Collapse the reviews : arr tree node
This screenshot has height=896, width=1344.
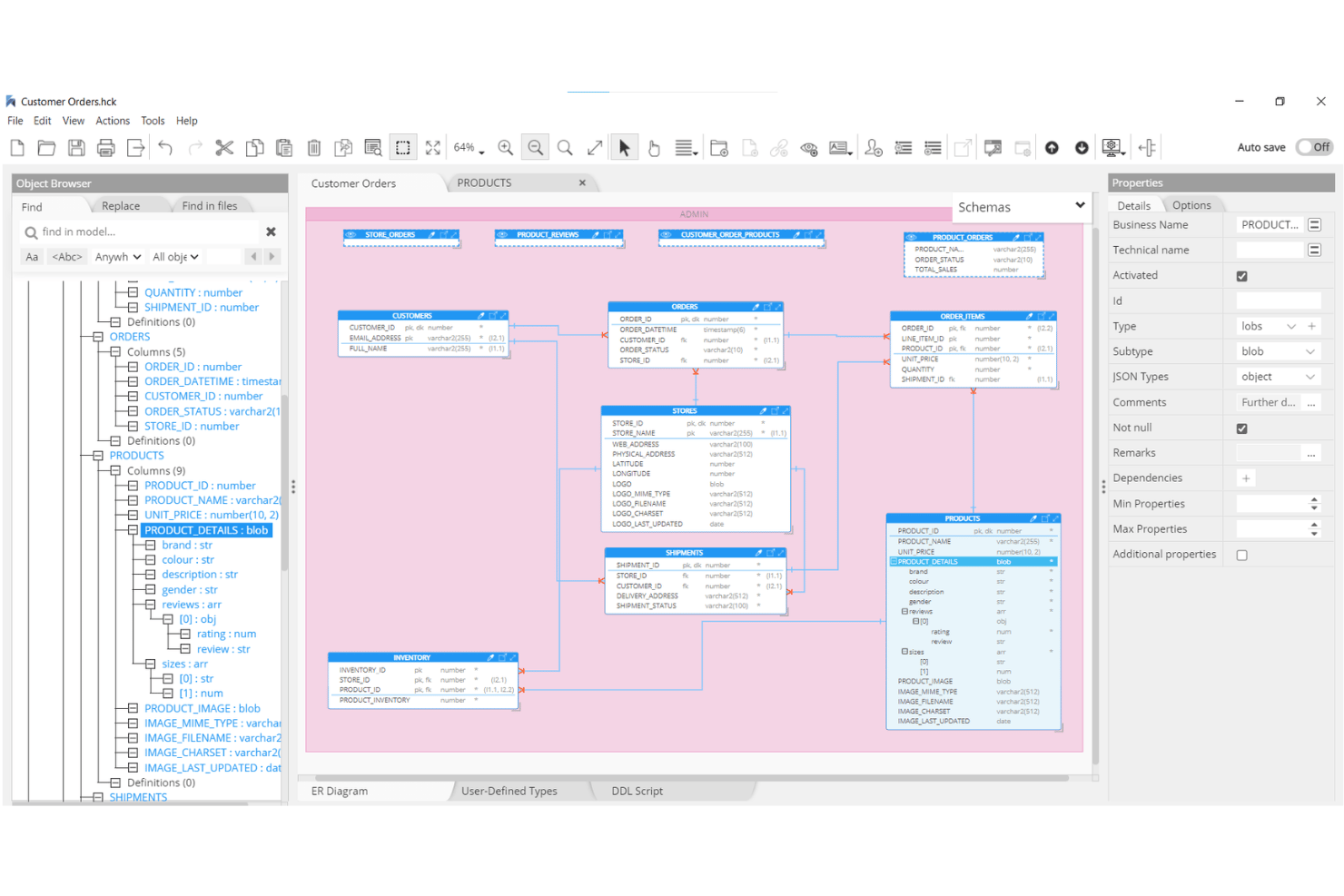[x=151, y=605]
